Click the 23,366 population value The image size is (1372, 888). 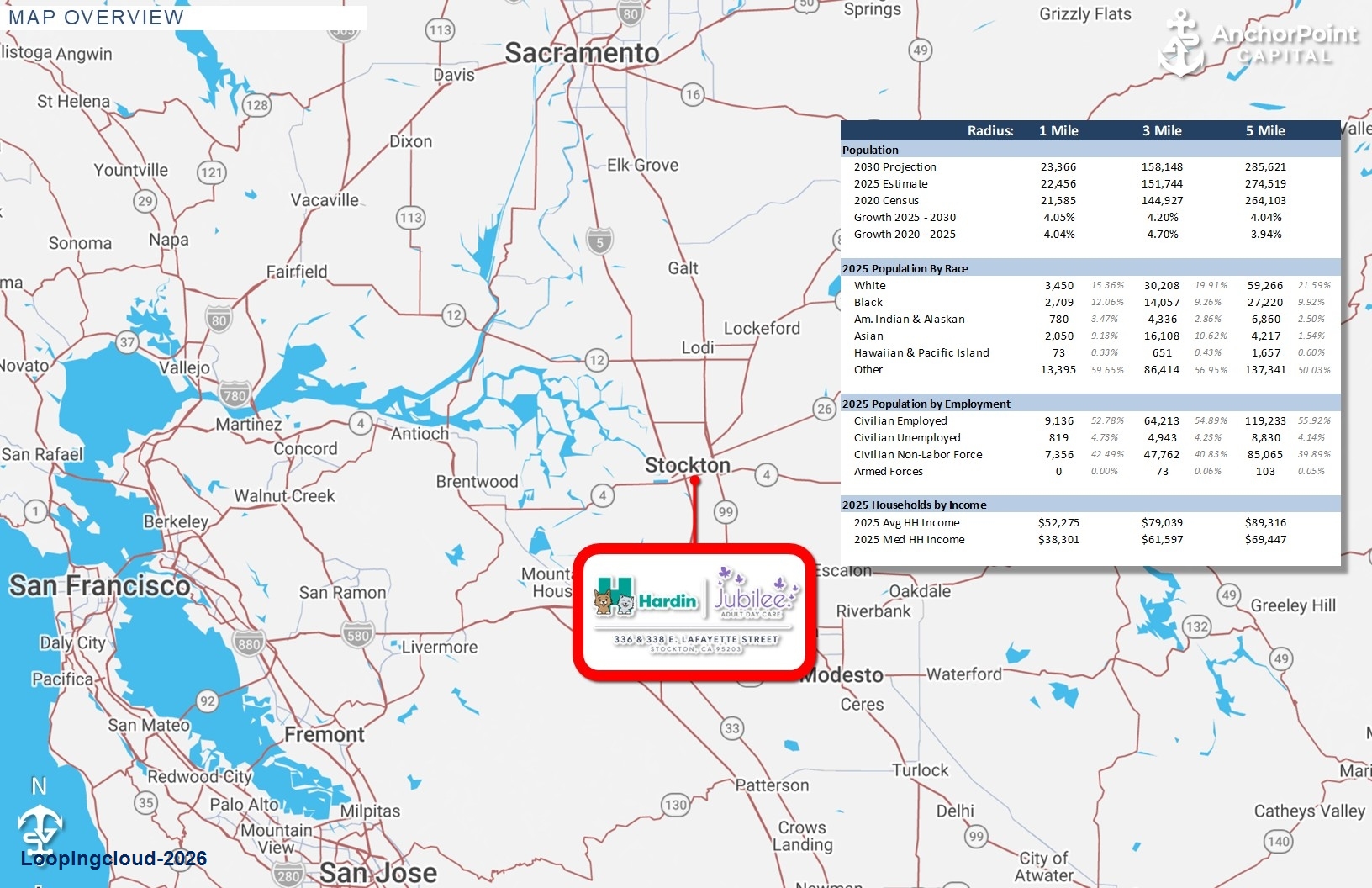click(x=1058, y=166)
